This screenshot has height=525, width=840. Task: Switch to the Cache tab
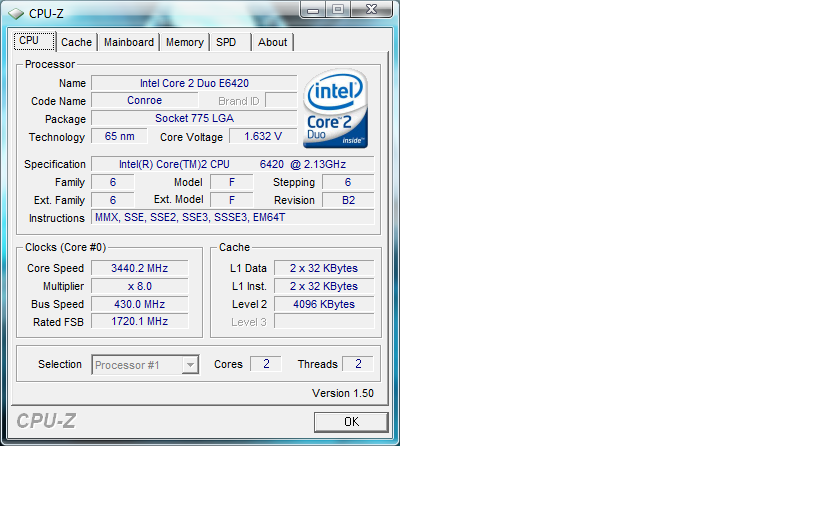click(77, 42)
